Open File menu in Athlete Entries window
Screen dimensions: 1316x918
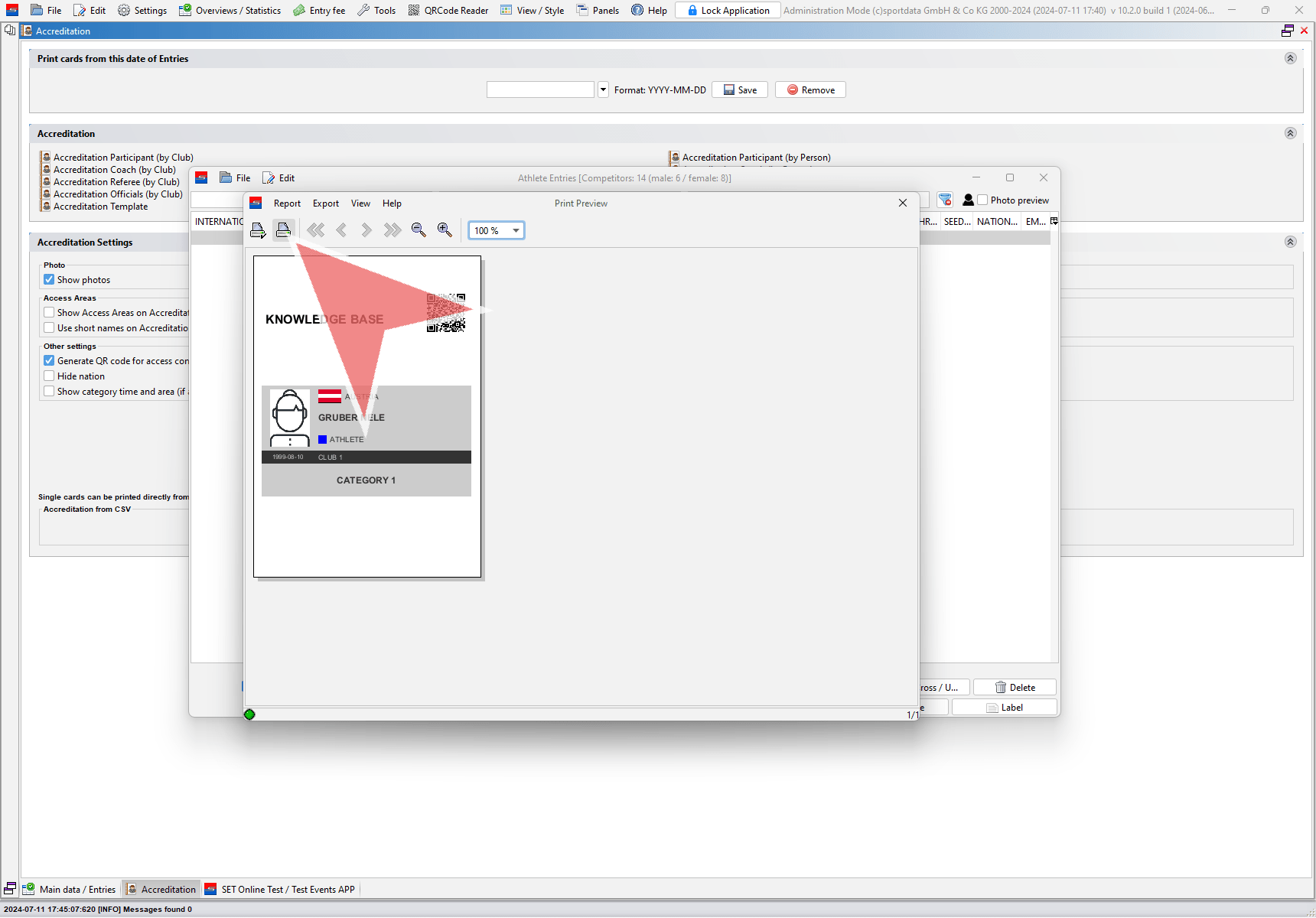(236, 178)
